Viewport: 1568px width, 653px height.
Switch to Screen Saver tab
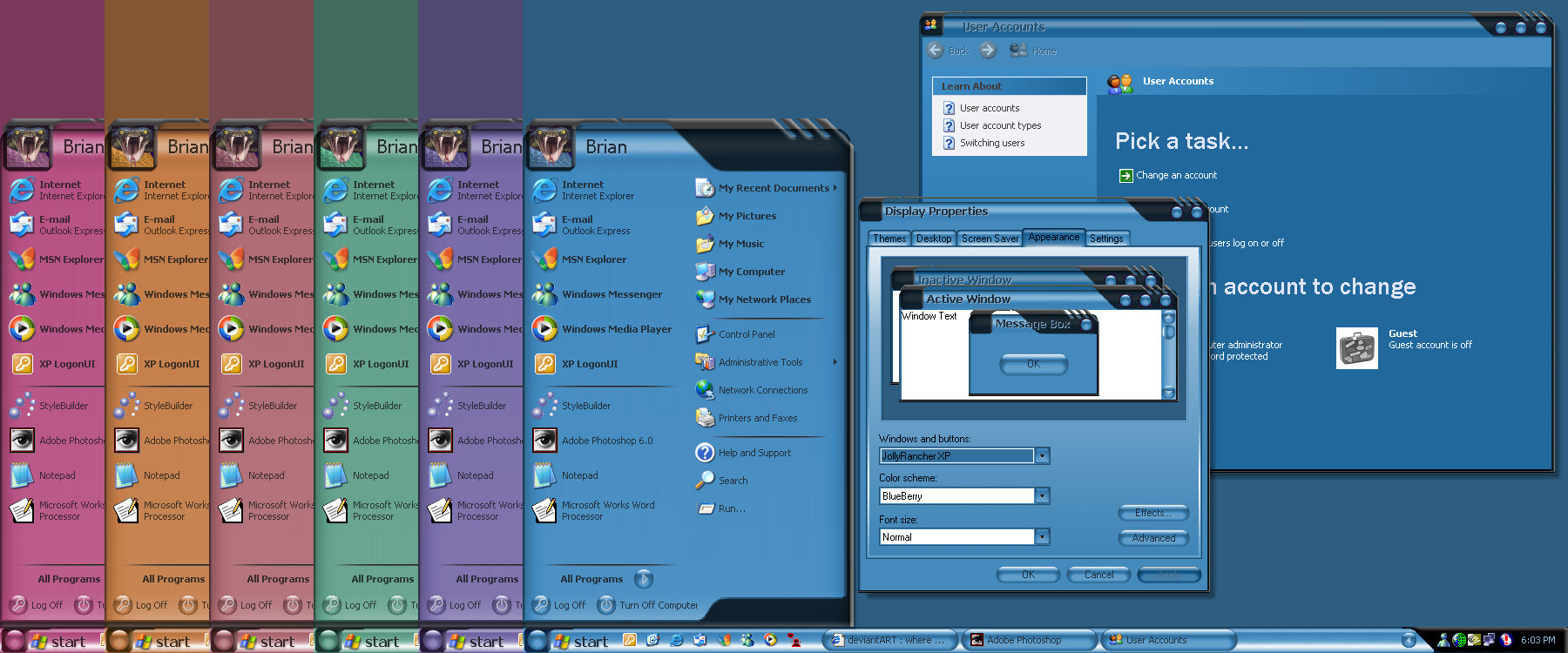pos(990,239)
